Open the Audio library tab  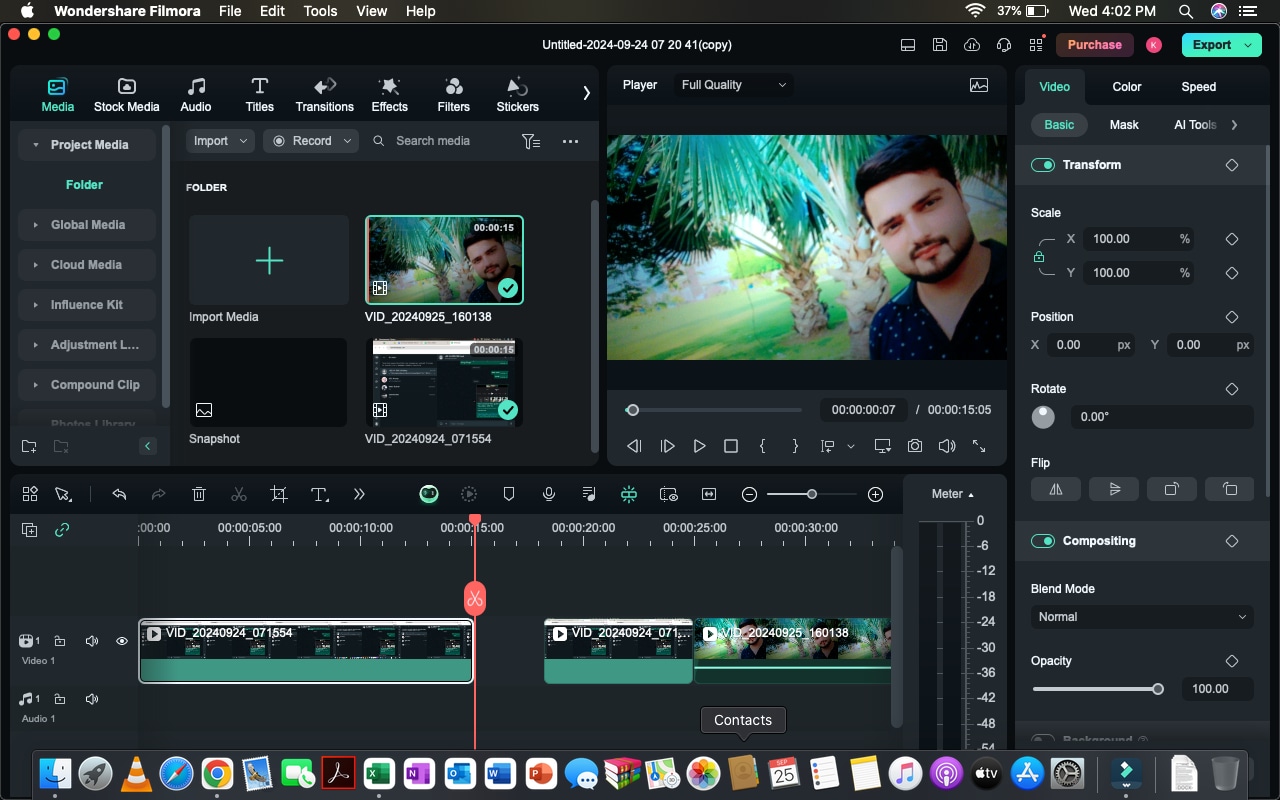coord(196,95)
